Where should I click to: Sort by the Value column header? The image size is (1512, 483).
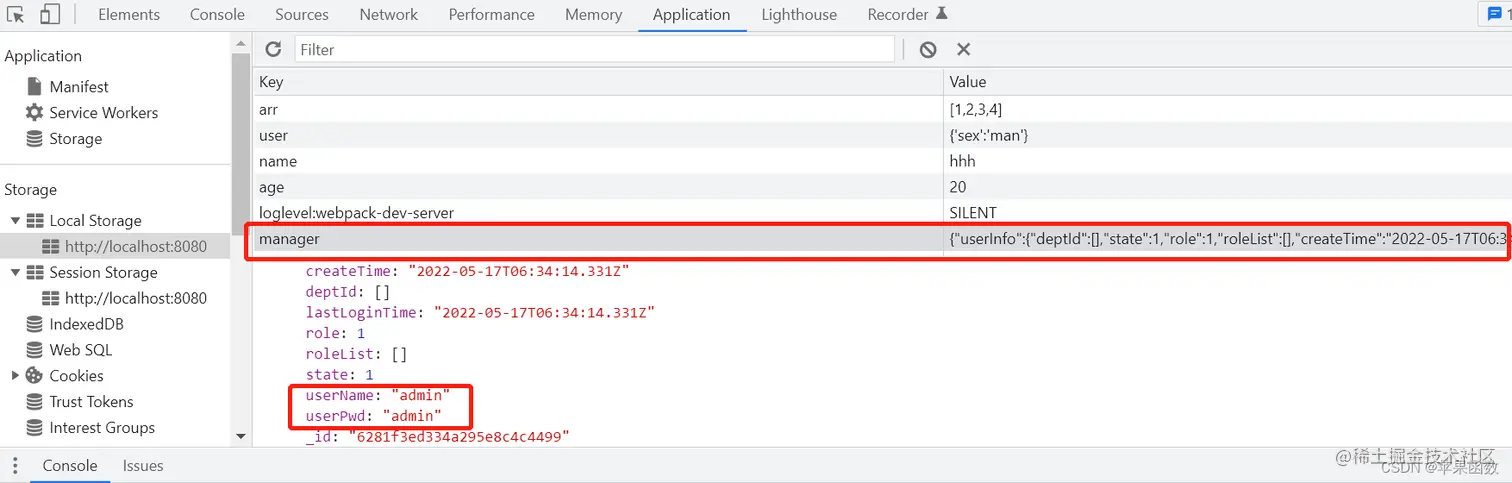(1227, 82)
